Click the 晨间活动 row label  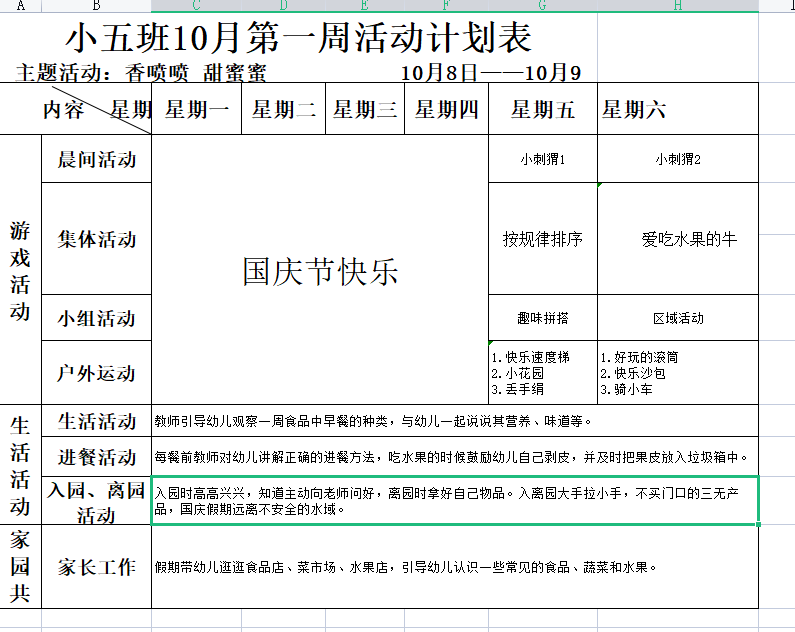pyautogui.click(x=96, y=159)
